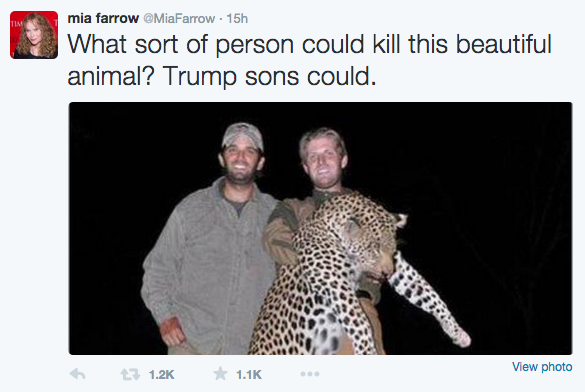Expand the attached photo in the tweet

click(320, 228)
